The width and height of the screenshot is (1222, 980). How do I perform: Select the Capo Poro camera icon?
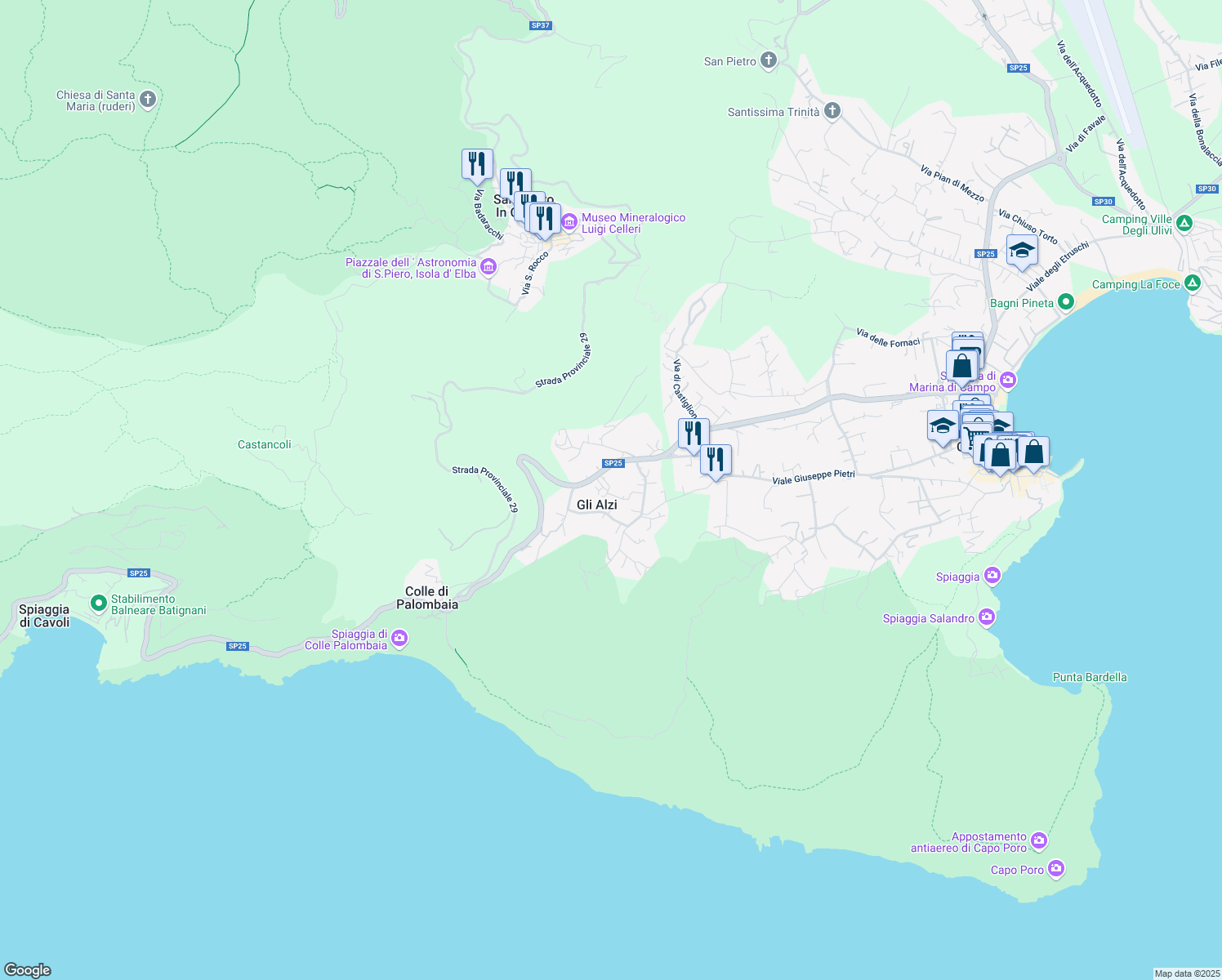[1056, 868]
